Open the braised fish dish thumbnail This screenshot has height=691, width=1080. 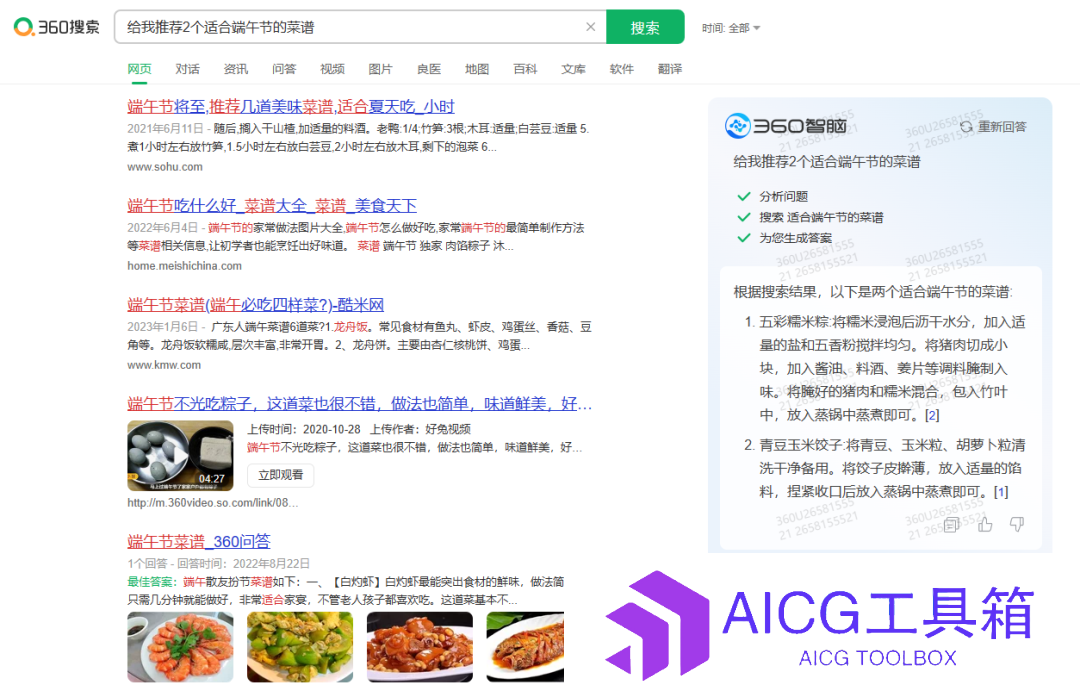[x=525, y=647]
